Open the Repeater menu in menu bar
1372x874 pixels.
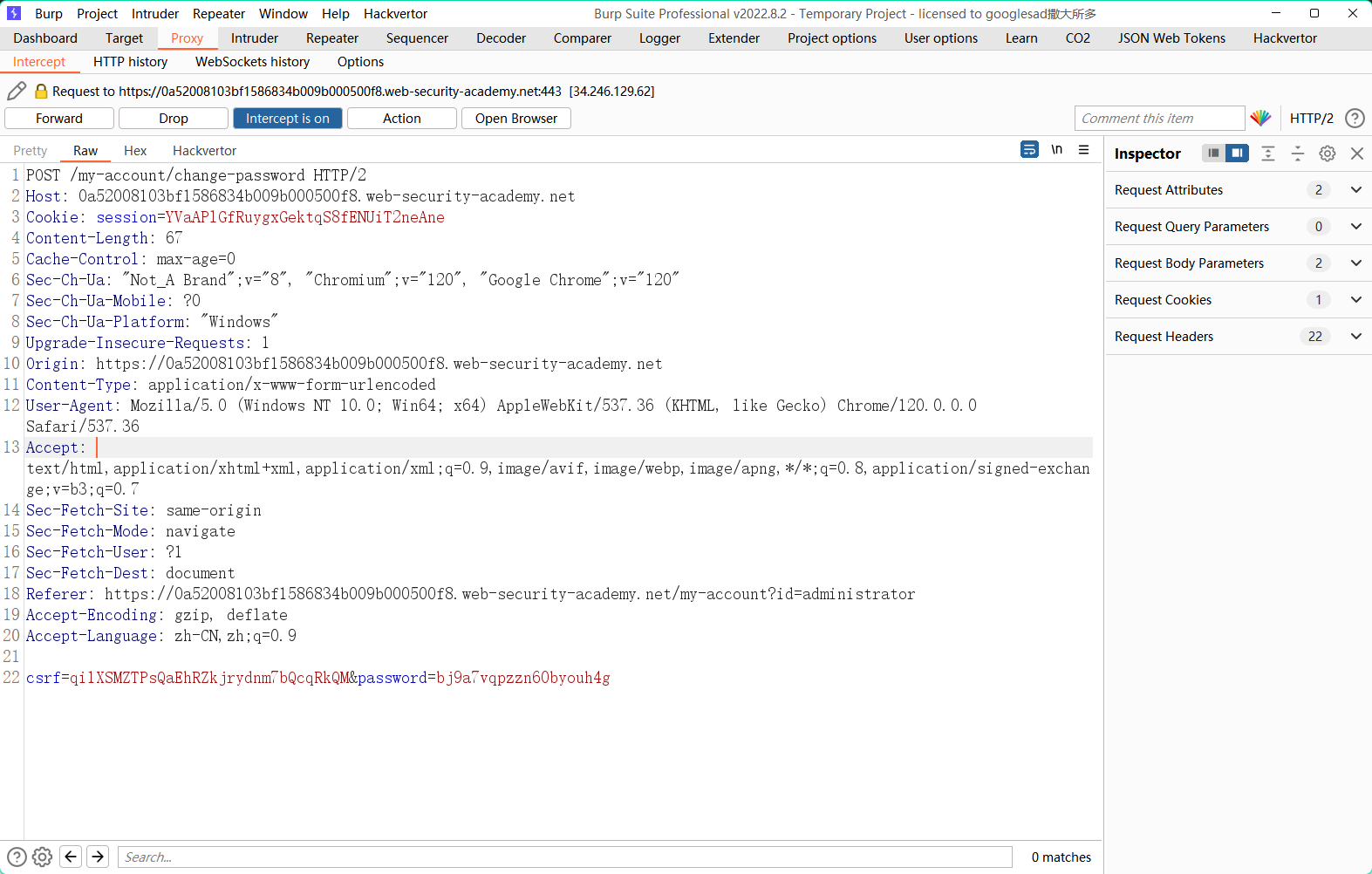219,13
